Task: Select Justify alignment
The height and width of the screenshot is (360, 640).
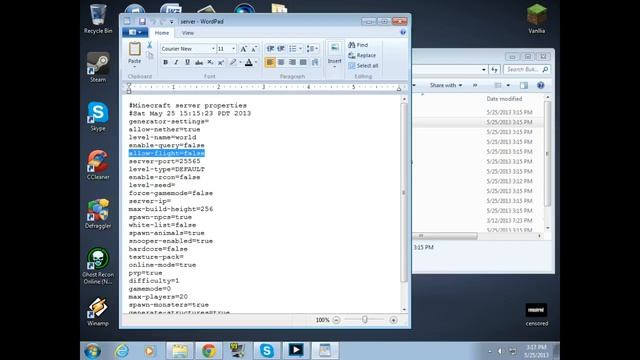Action: pyautogui.click(x=303, y=62)
